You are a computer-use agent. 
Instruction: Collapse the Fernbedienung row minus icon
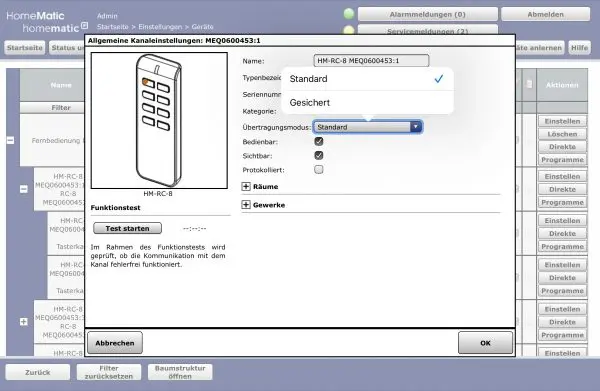pos(11,140)
